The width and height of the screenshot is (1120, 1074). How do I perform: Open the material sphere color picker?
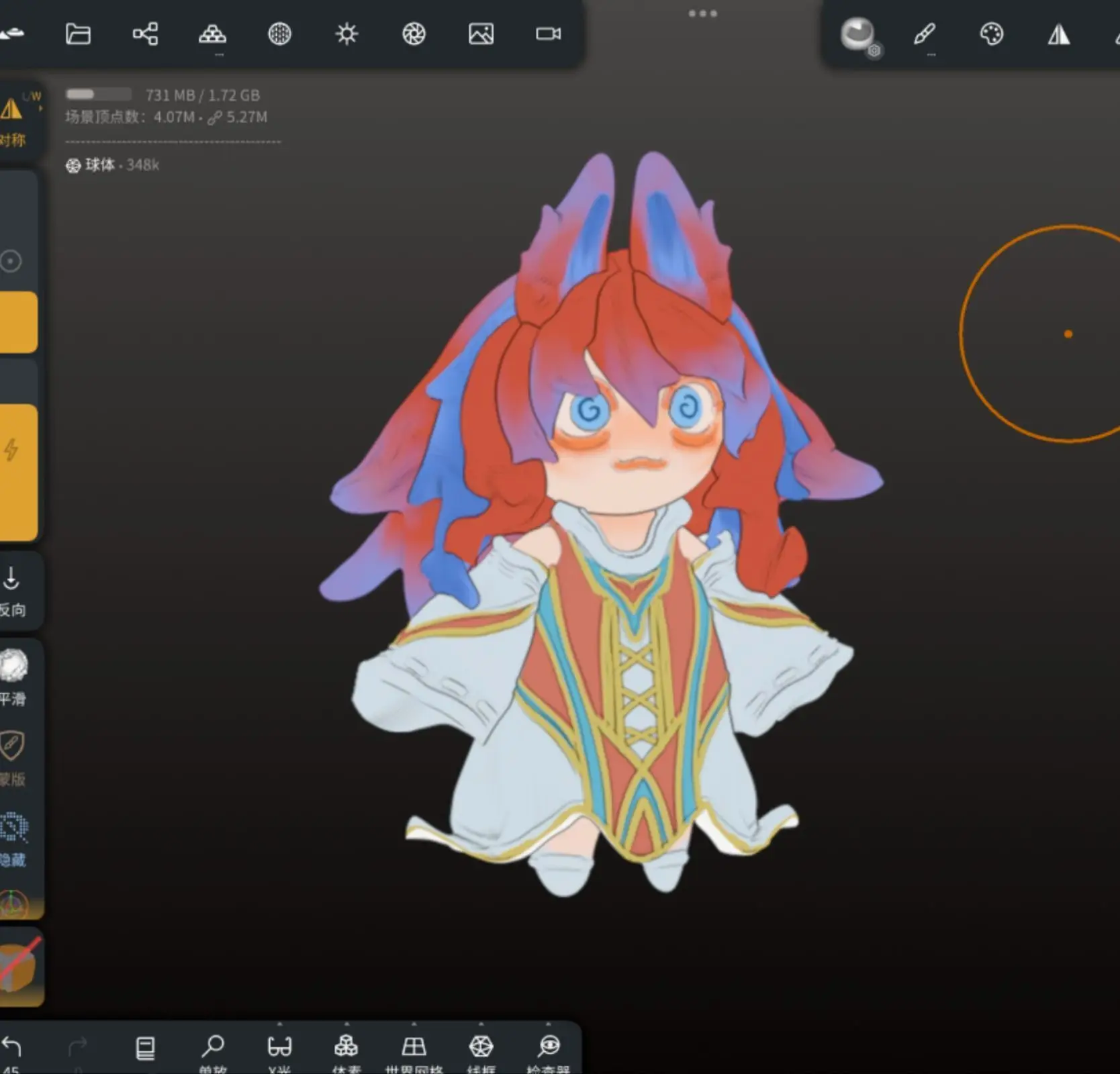pos(857,34)
